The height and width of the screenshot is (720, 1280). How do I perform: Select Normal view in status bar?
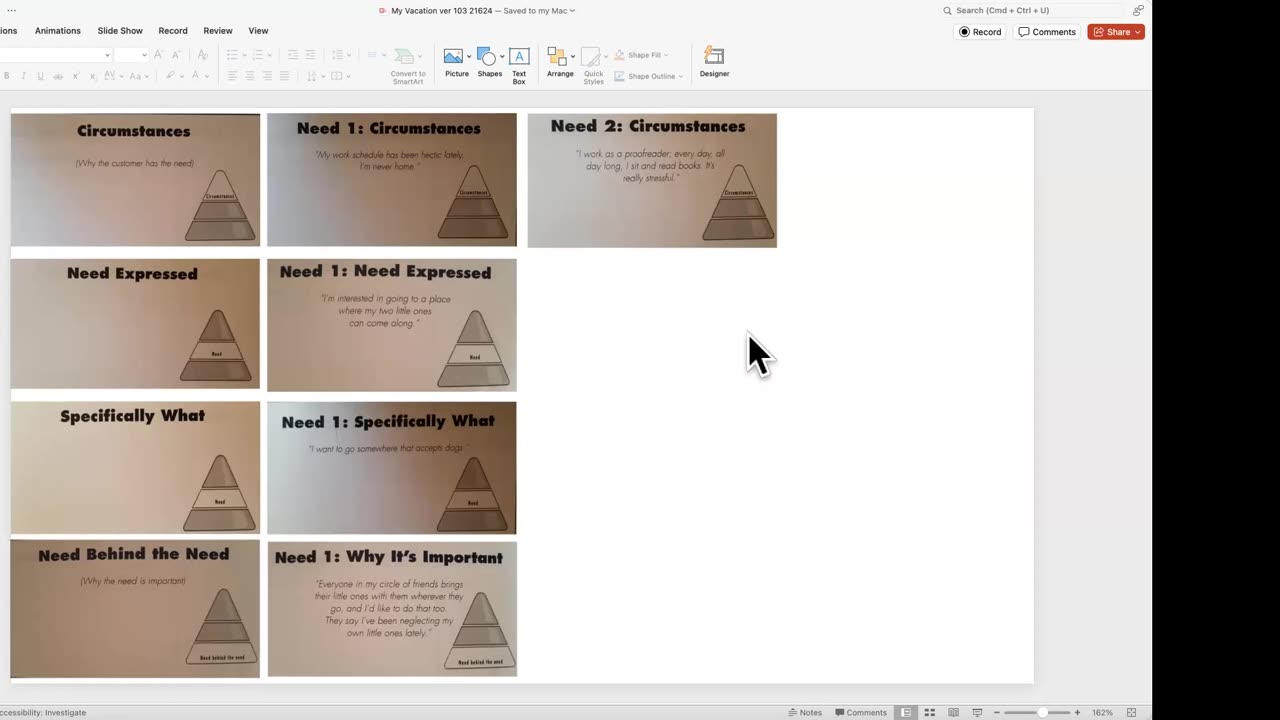tap(906, 712)
